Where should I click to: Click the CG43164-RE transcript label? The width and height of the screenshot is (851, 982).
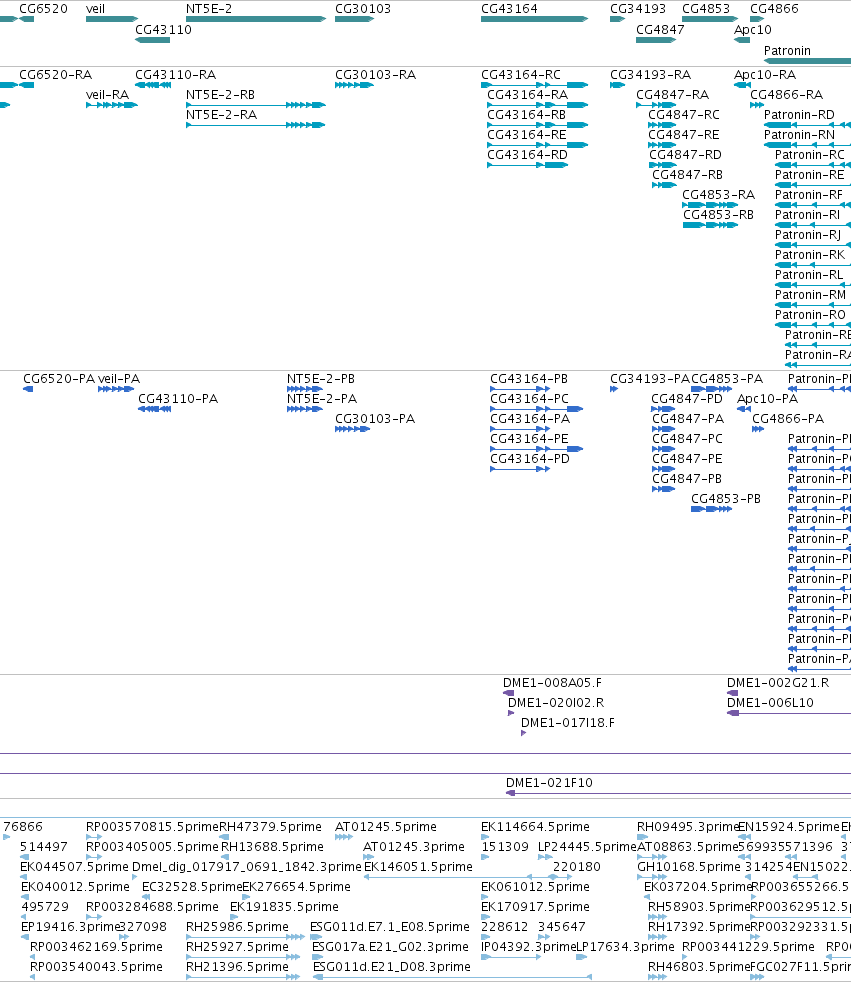point(527,135)
